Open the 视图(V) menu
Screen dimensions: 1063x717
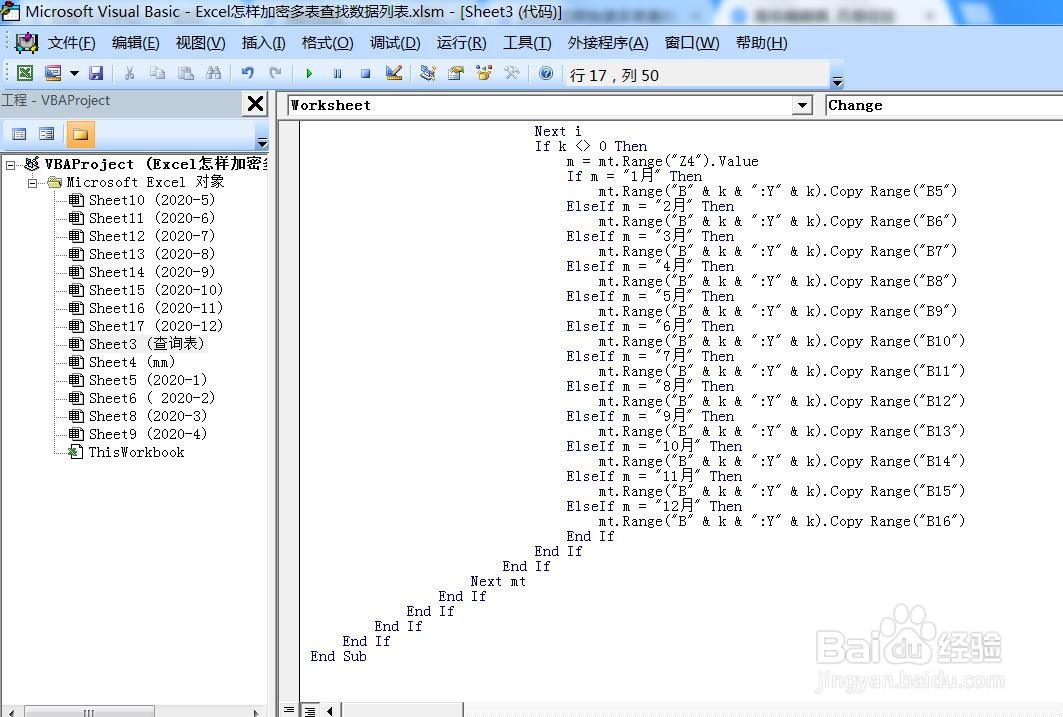click(x=201, y=43)
